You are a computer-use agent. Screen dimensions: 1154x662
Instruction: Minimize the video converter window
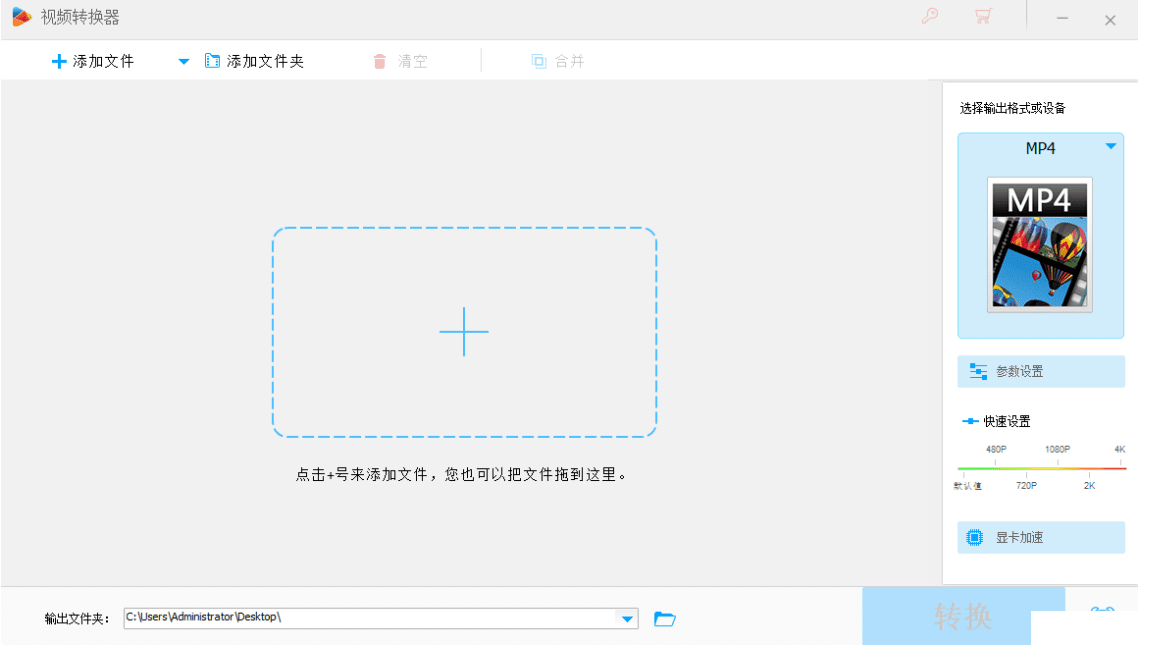1062,18
